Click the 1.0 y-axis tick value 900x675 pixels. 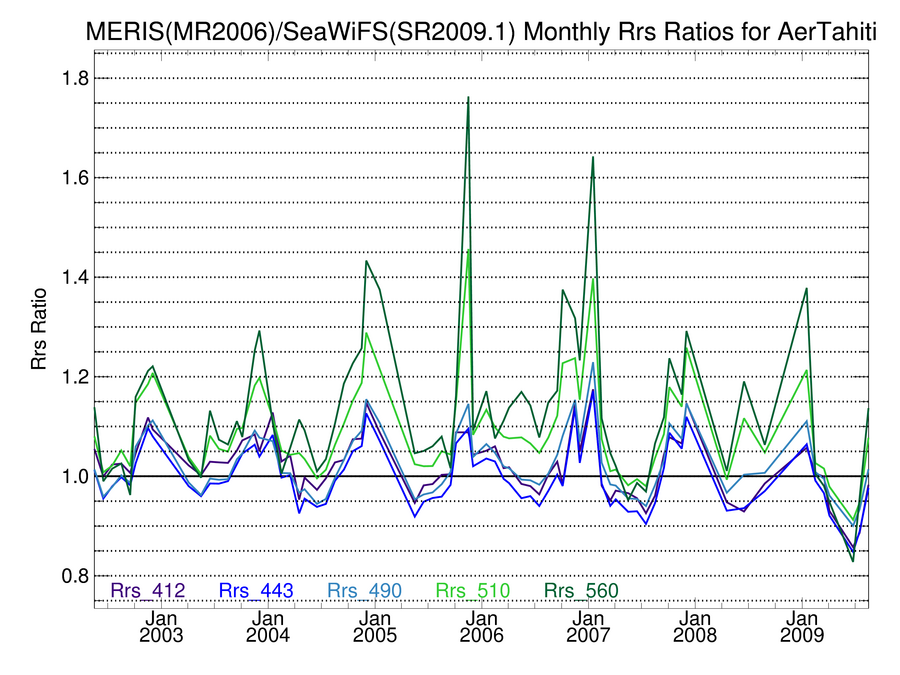(x=75, y=476)
